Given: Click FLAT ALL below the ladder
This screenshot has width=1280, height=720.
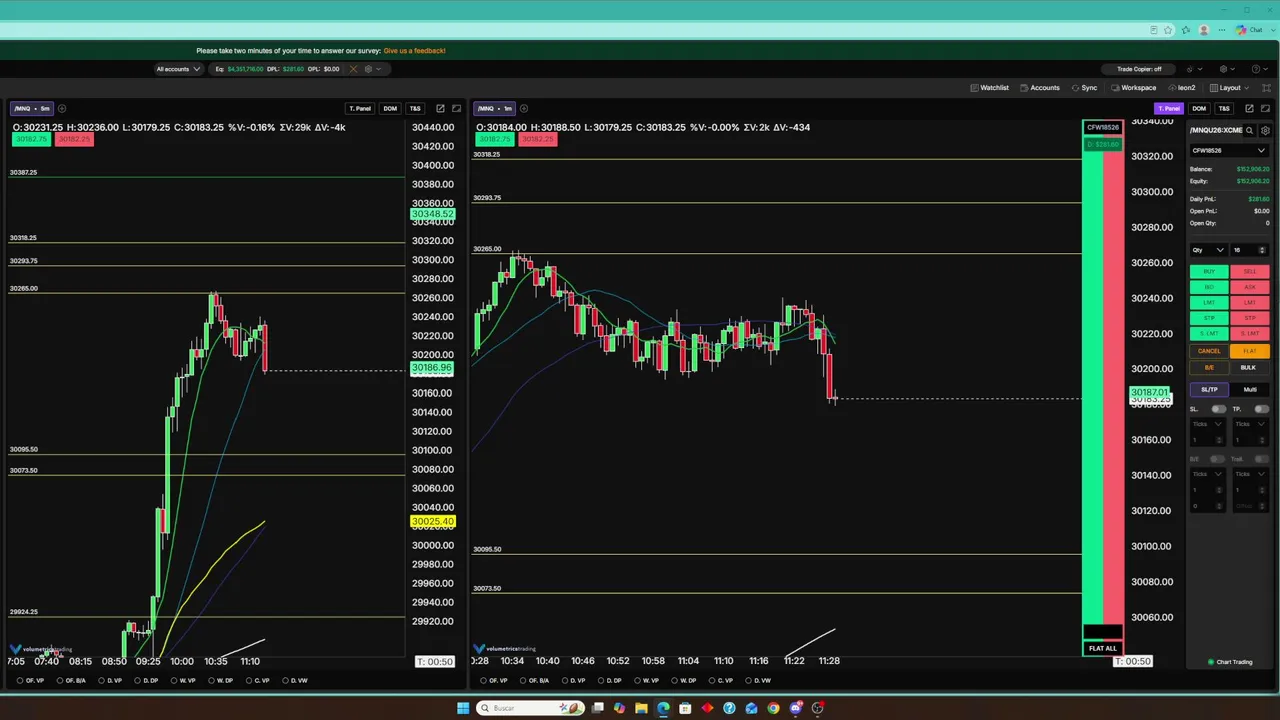Looking at the screenshot, I should (1103, 648).
